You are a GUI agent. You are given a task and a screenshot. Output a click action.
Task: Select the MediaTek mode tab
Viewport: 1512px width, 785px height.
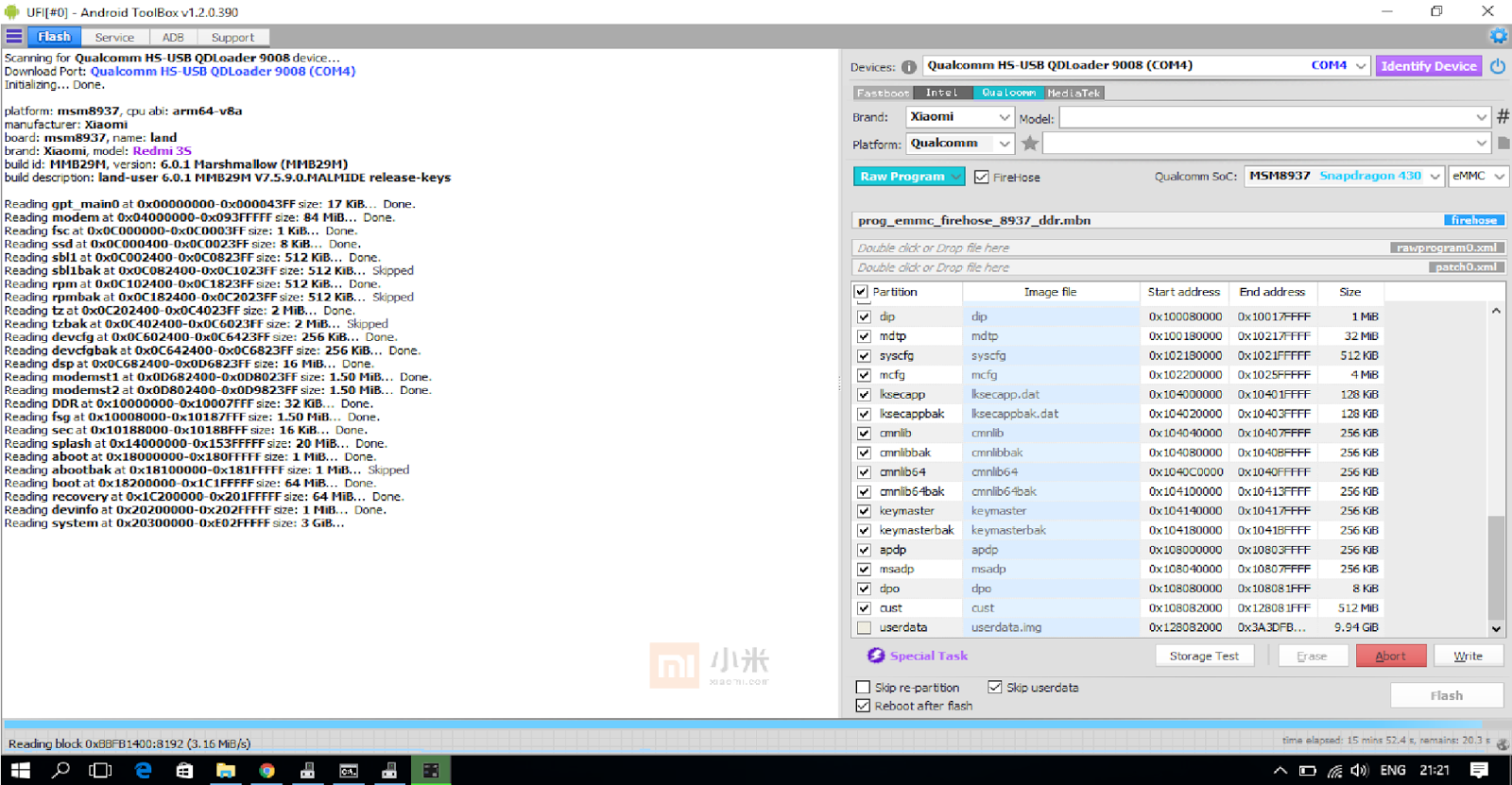pyautogui.click(x=1074, y=93)
